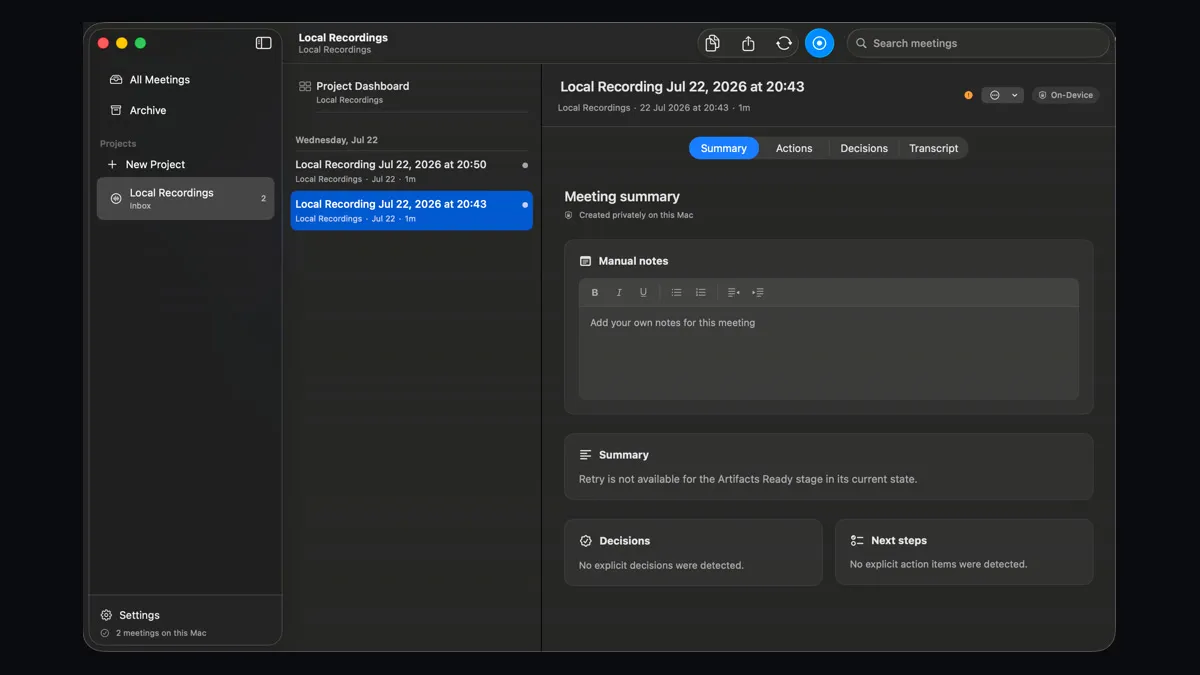Select recording from Jul 22 at 20:43

click(412, 210)
